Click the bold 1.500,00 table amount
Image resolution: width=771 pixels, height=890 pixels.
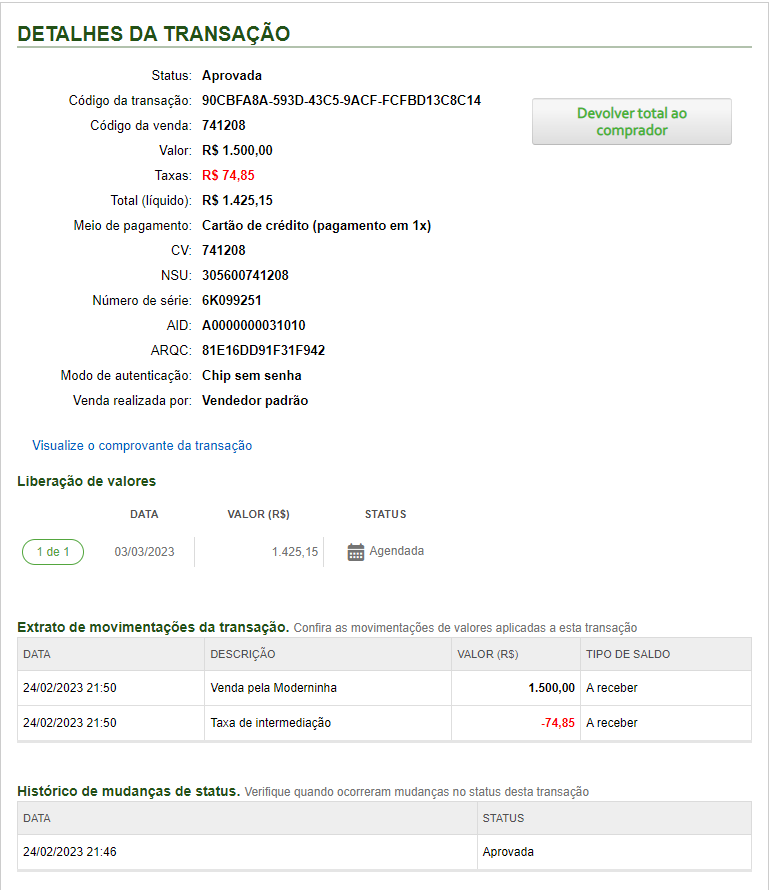pyautogui.click(x=551, y=688)
